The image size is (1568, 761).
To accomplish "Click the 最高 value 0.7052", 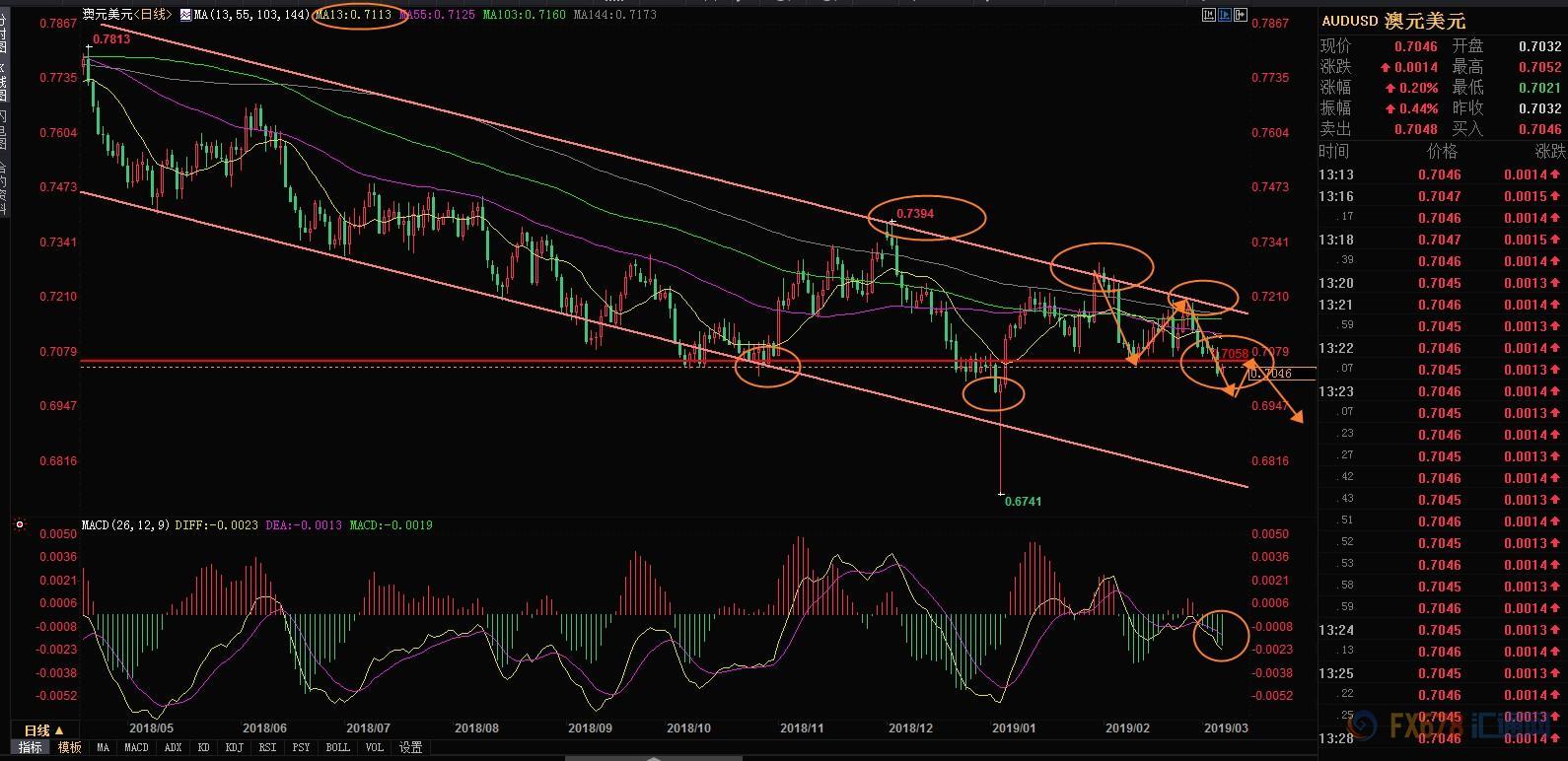I will [1540, 67].
